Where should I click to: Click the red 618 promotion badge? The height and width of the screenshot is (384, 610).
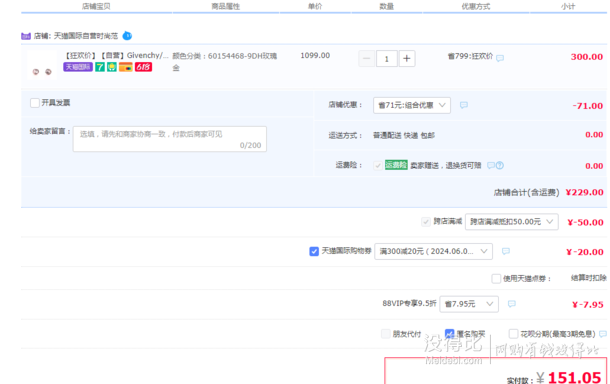coord(143,67)
